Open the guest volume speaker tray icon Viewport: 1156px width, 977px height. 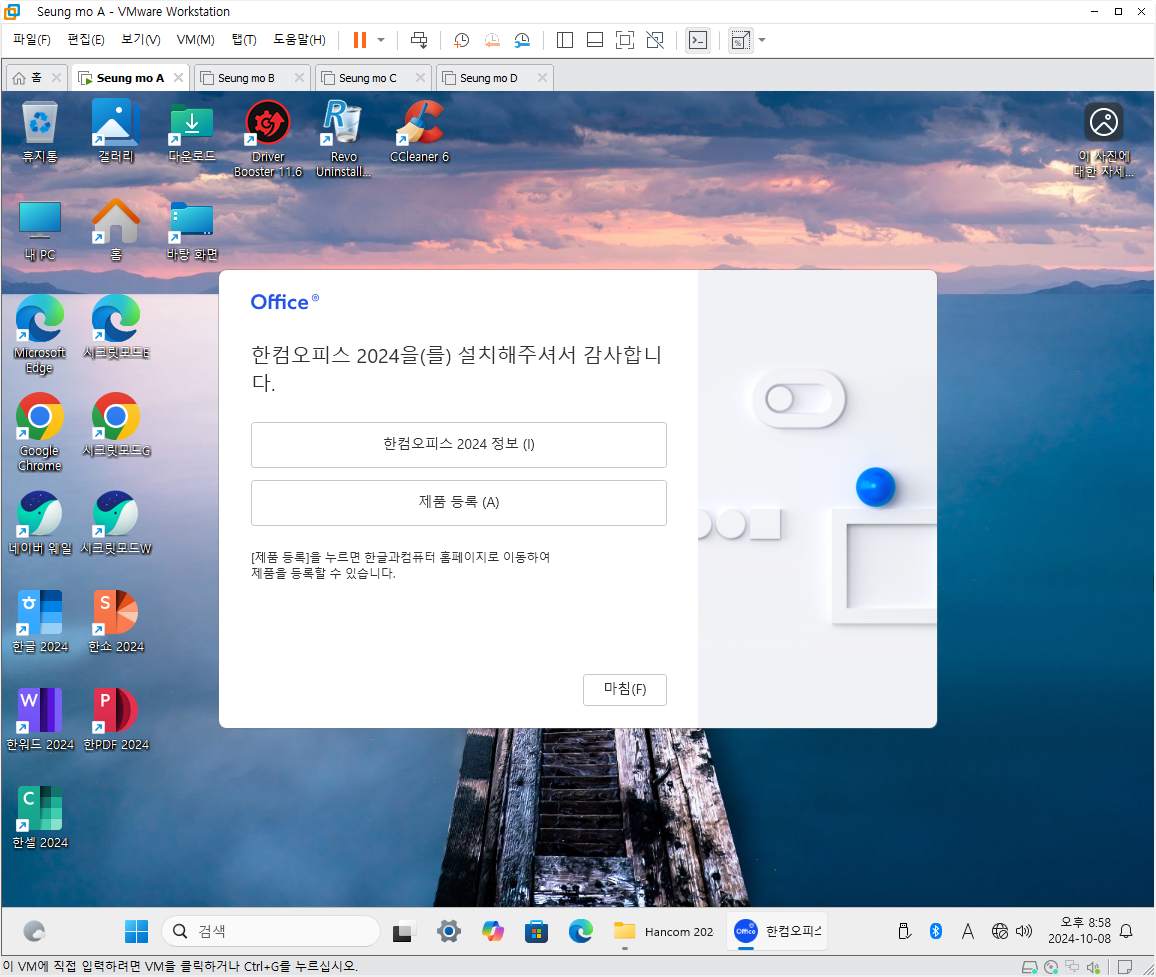pos(1024,931)
